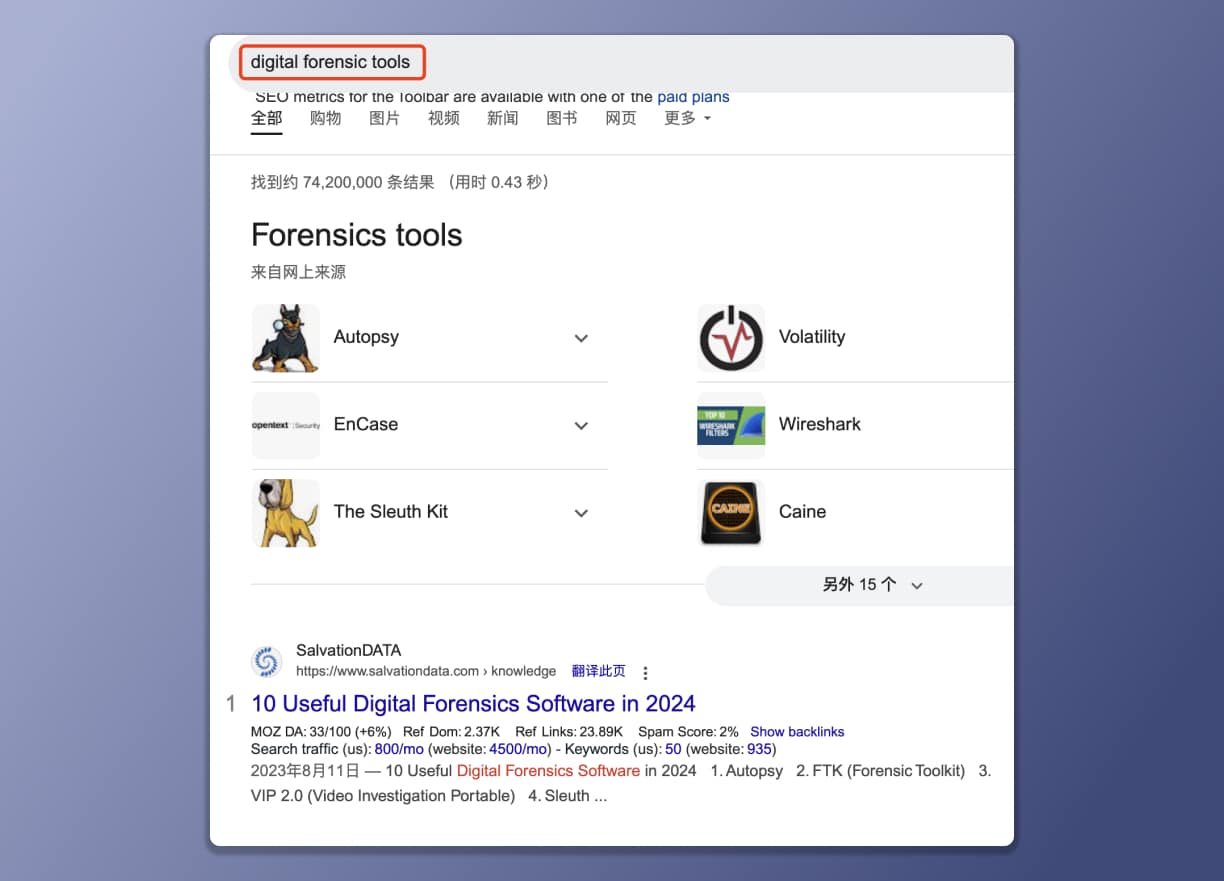The image size is (1224, 881).
Task: Click the EnCase tool name
Action: 366,424
